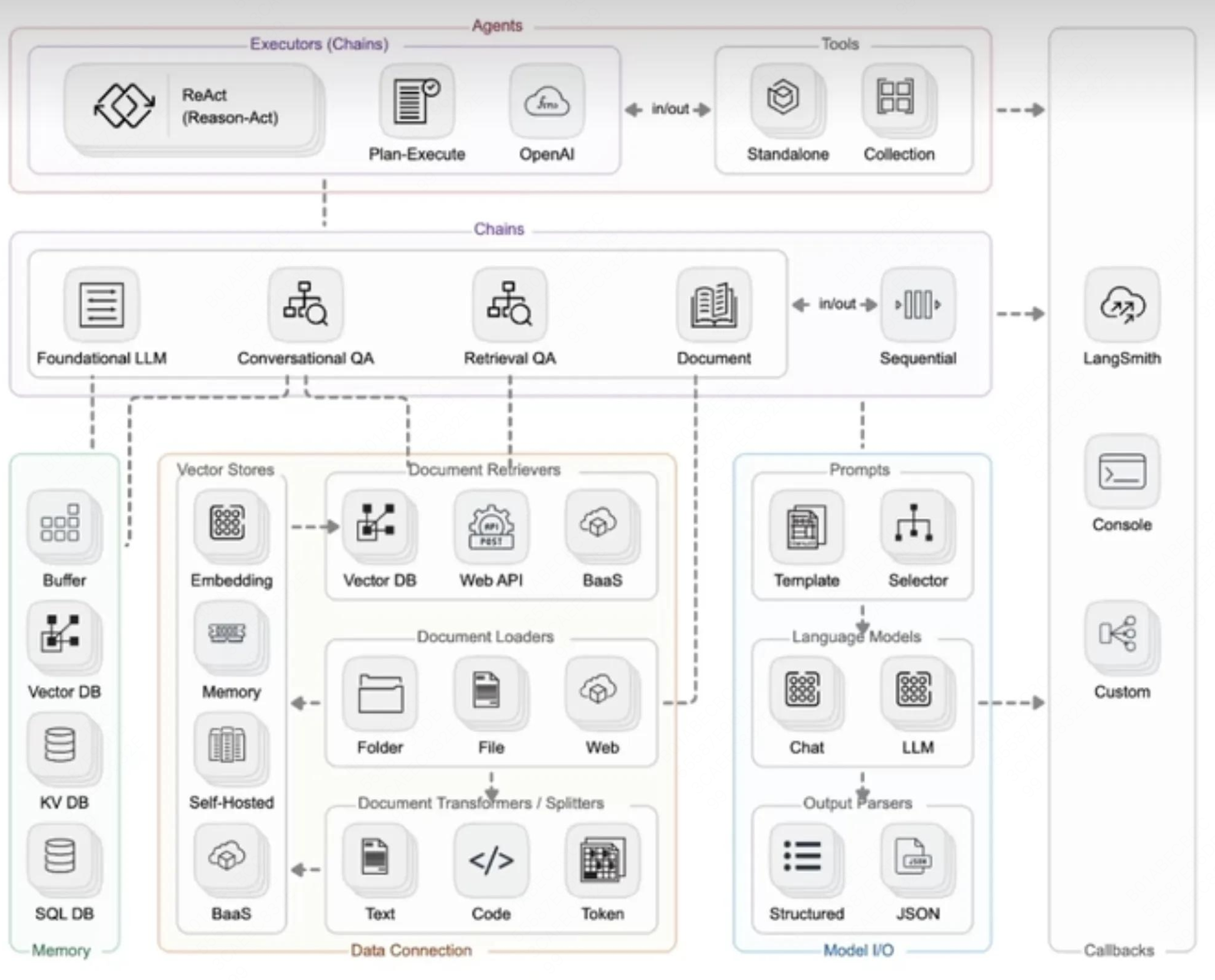Viewport: 1215px width, 980px height.
Task: Click the Template prompt icon
Action: tap(806, 527)
